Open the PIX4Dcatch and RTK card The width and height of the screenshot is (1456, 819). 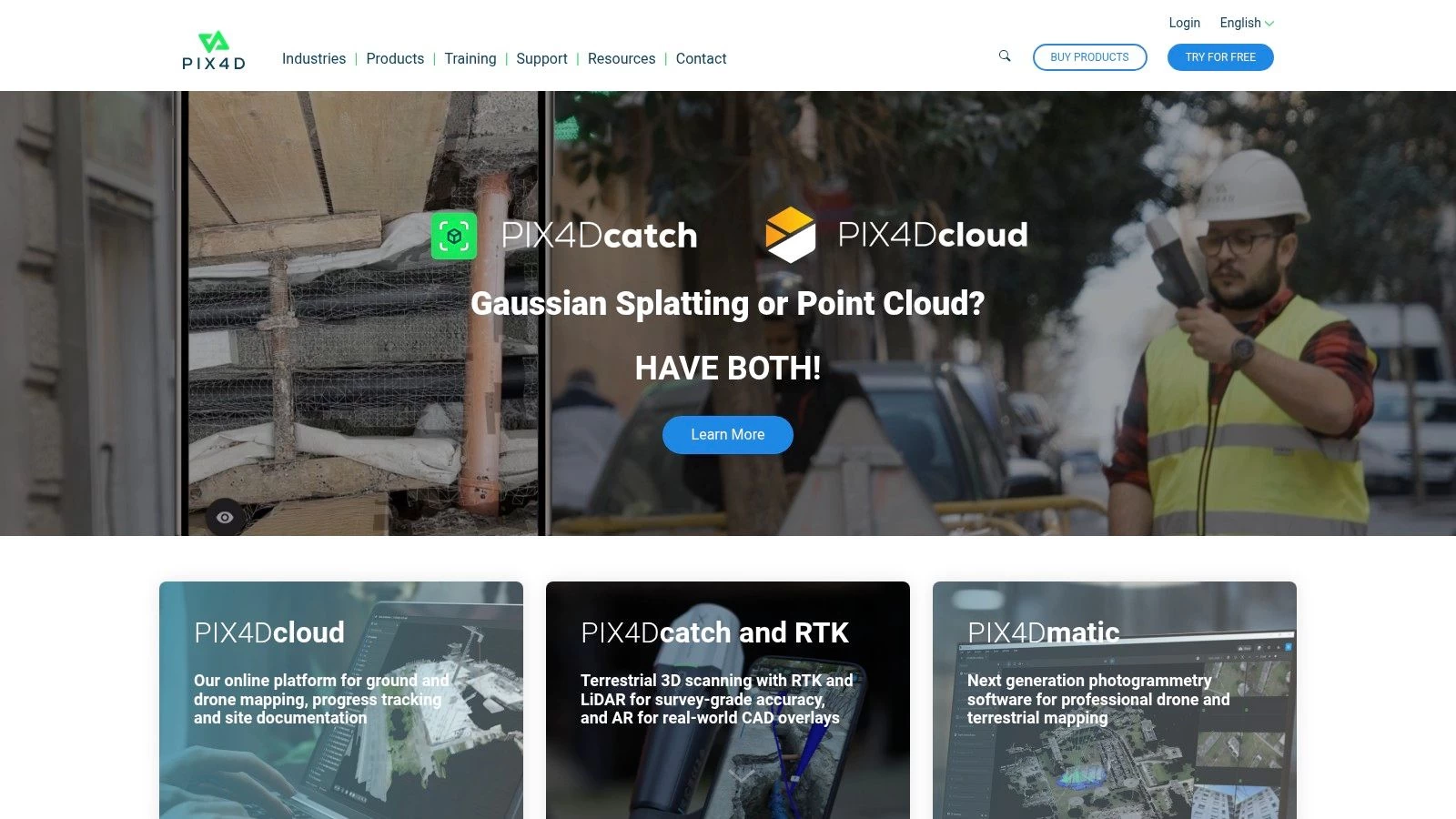tap(728, 701)
